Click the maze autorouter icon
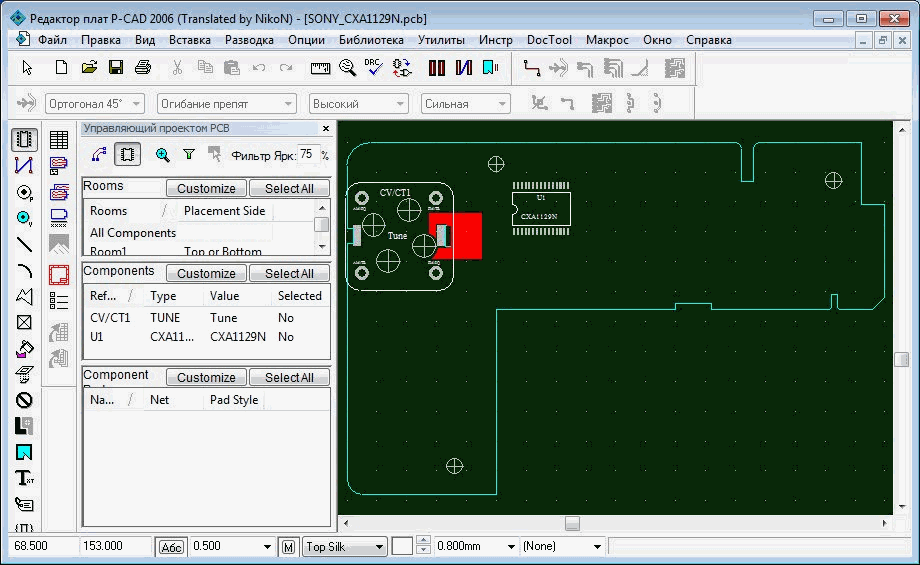 point(675,68)
